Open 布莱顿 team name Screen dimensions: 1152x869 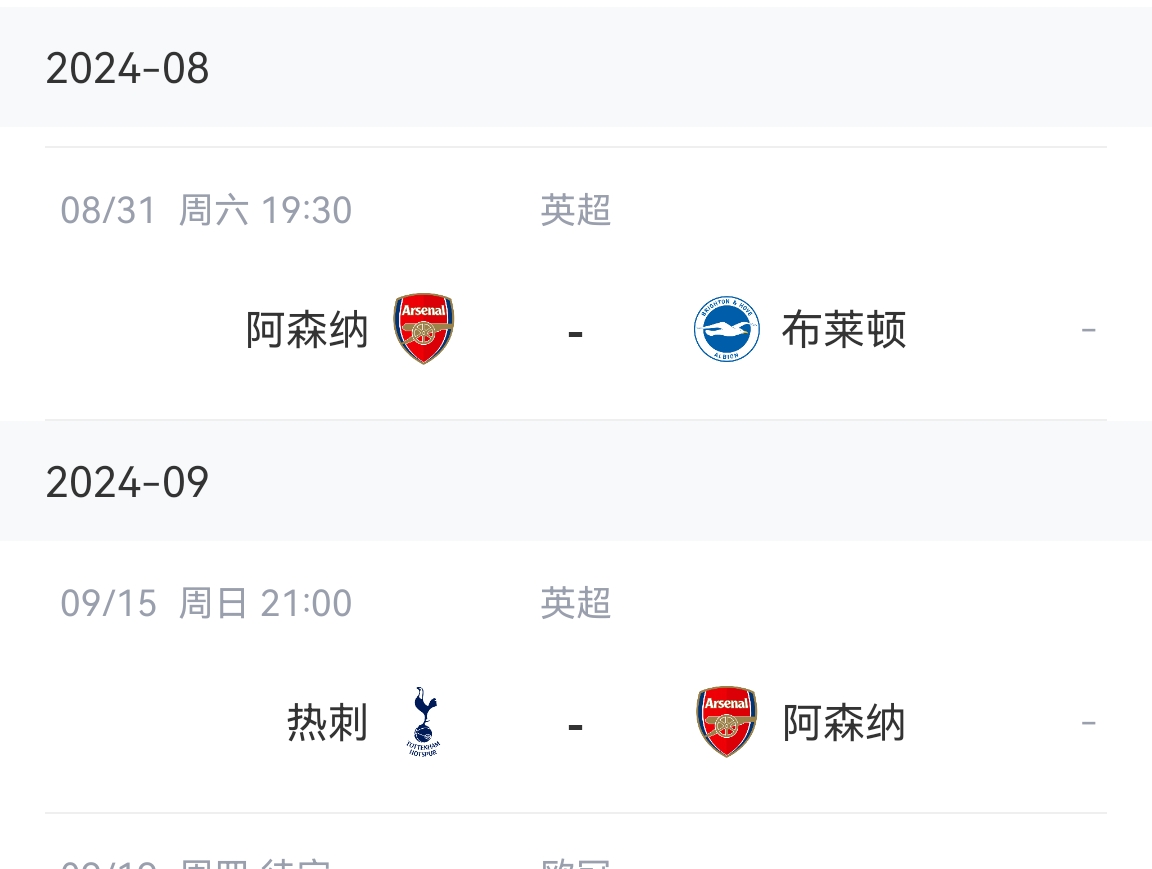click(x=843, y=329)
